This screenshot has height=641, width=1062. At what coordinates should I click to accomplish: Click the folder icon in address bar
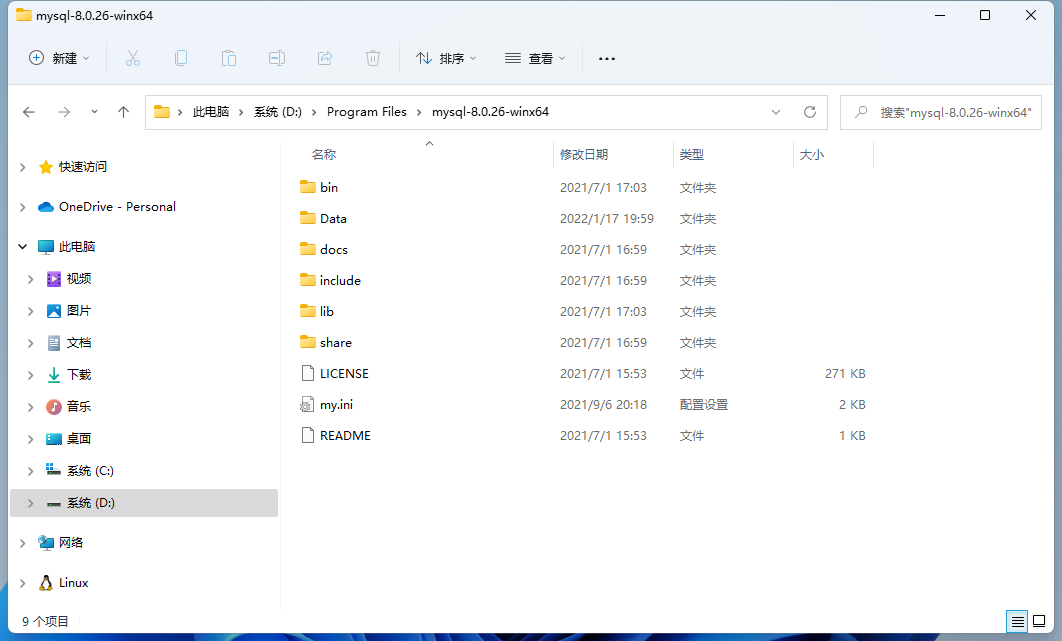click(x=161, y=112)
